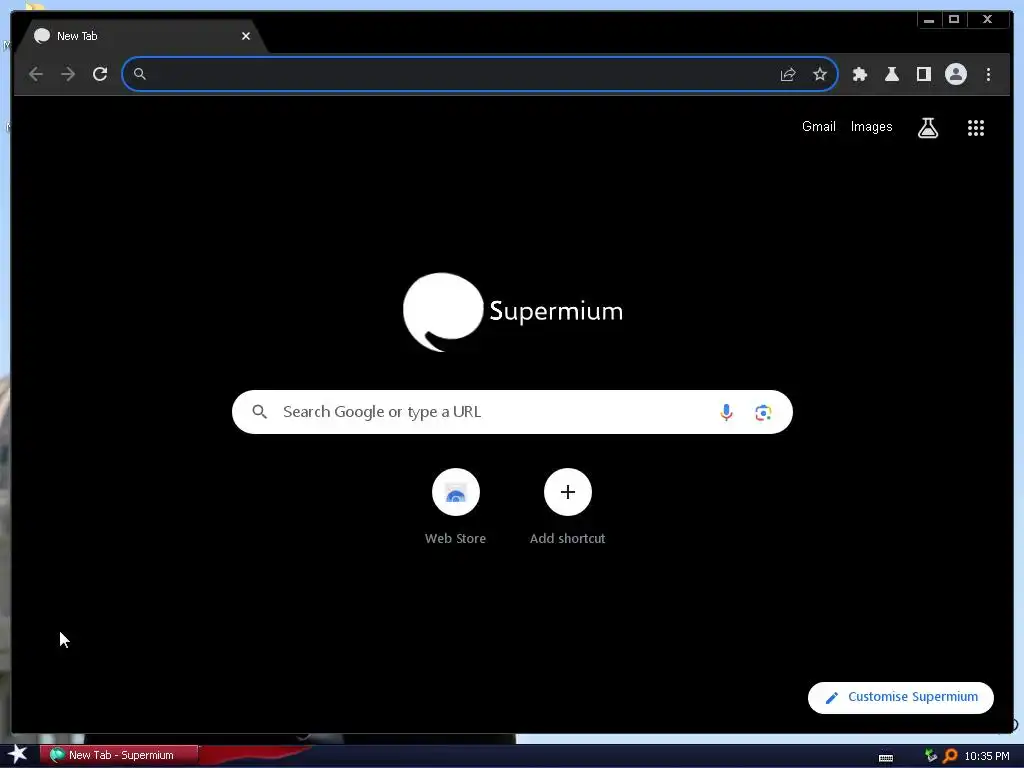Toggle the side panel icon
Image resolution: width=1024 pixels, height=768 pixels.
[923, 74]
